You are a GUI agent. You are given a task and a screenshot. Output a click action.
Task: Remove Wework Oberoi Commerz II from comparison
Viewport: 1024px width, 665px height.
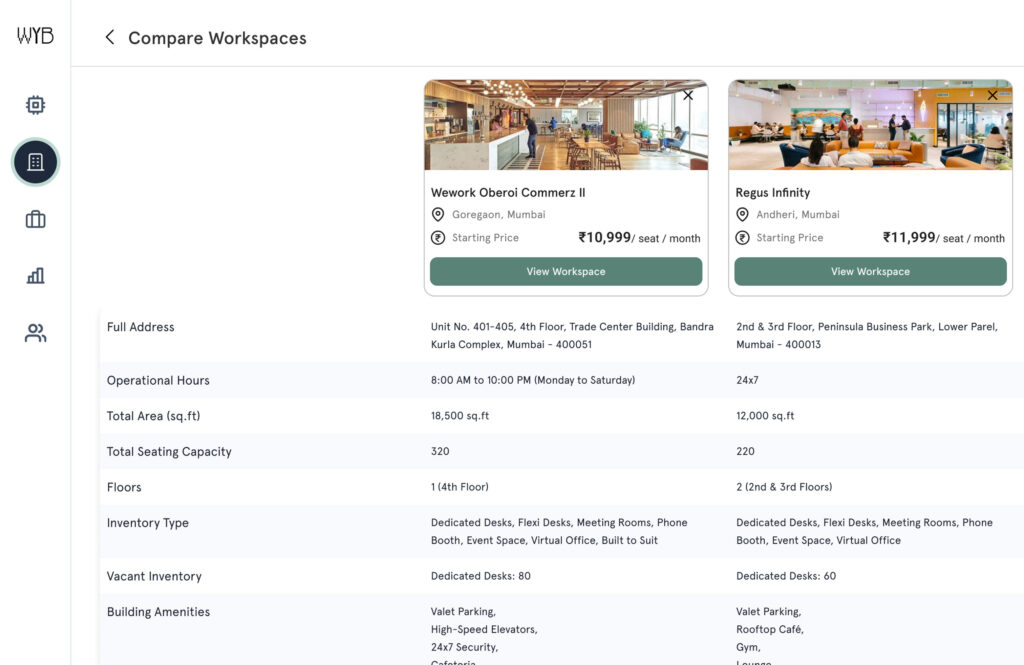pos(688,96)
